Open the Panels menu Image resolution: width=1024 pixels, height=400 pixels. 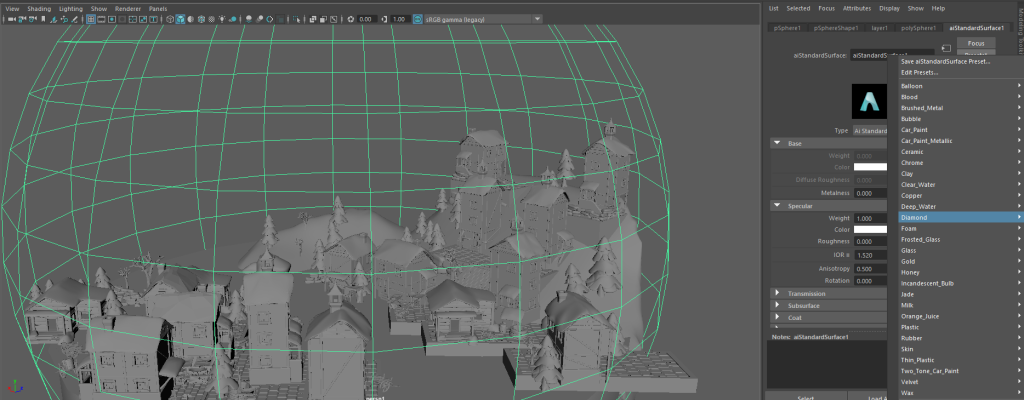pyautogui.click(x=157, y=8)
